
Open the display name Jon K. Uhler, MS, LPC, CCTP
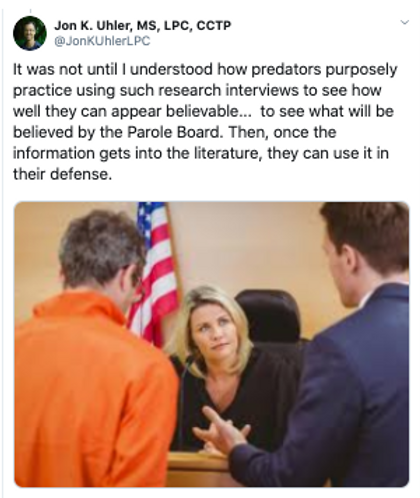coord(143,25)
